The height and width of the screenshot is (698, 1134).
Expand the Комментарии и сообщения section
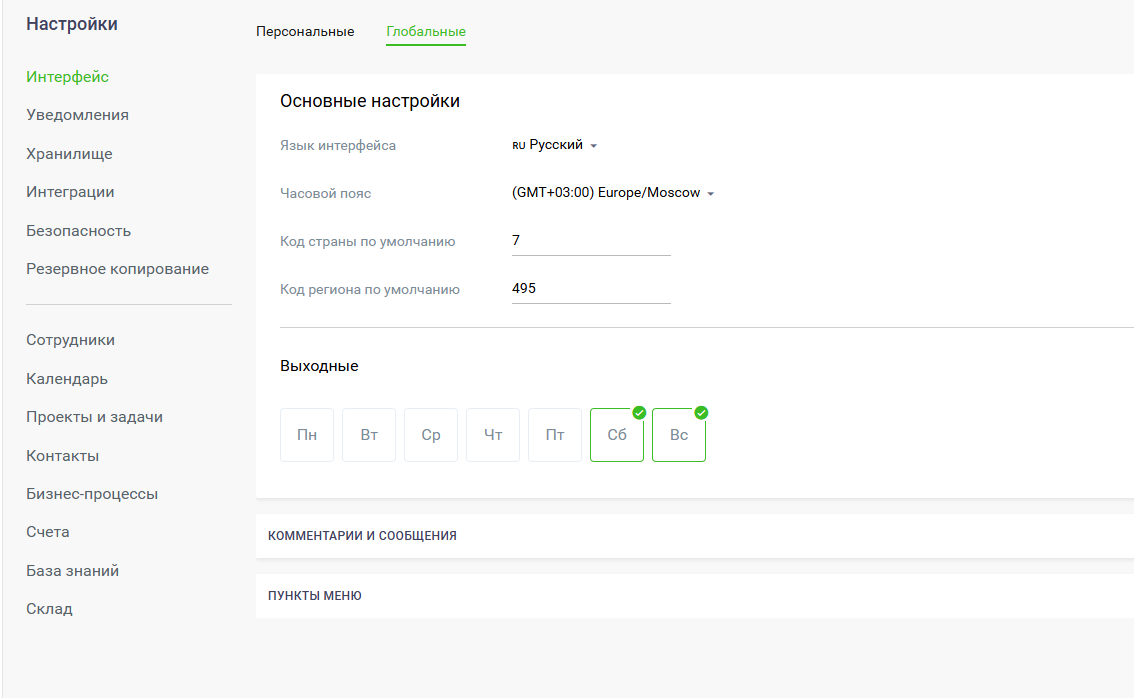(x=362, y=536)
